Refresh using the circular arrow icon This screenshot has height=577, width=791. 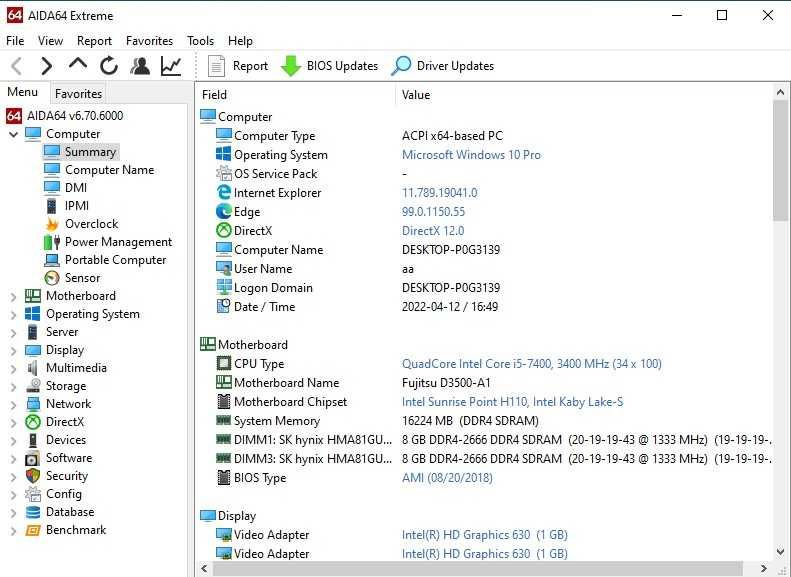coord(108,66)
